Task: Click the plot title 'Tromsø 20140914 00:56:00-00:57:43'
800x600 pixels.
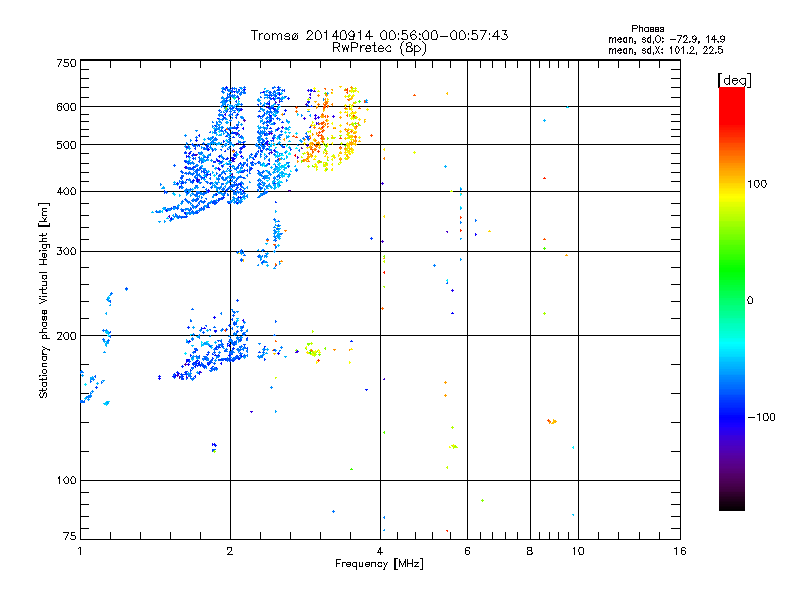Action: pos(379,35)
